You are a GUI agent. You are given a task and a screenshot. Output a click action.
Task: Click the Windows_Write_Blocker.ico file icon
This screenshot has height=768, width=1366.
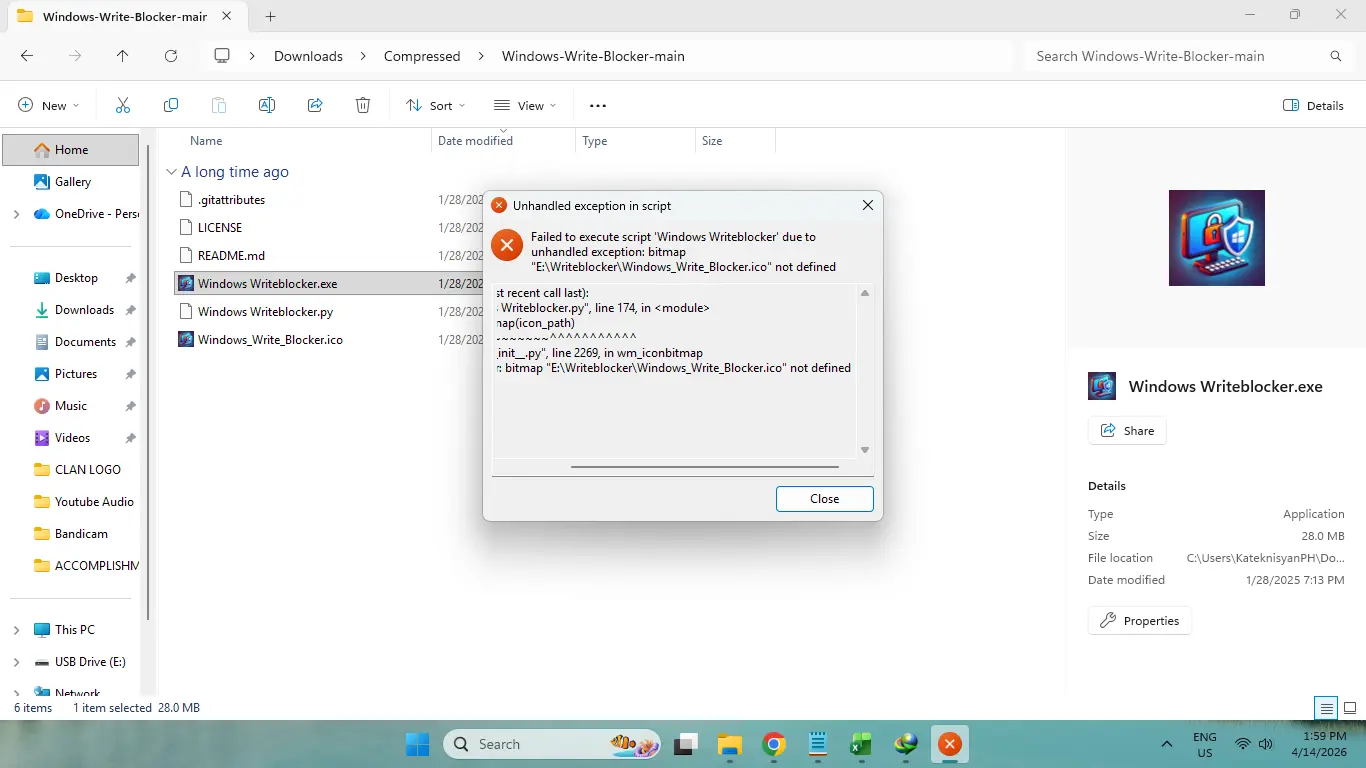[185, 339]
